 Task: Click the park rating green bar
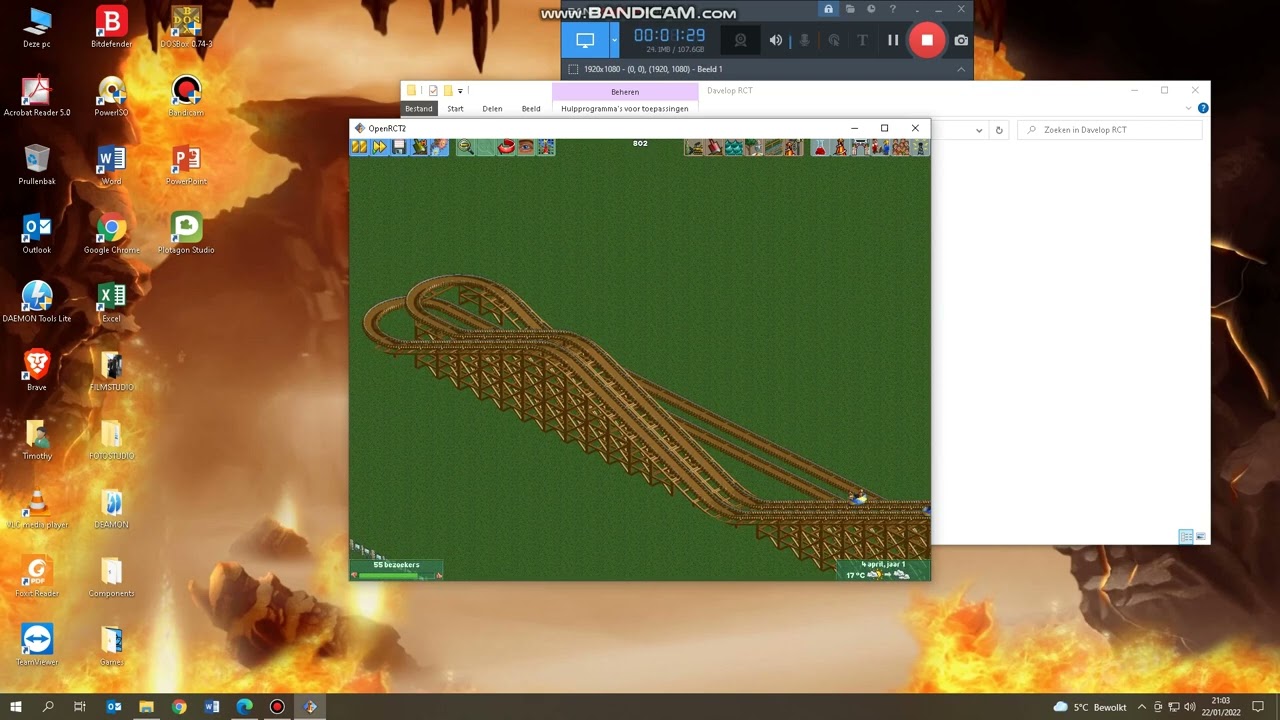tap(388, 575)
